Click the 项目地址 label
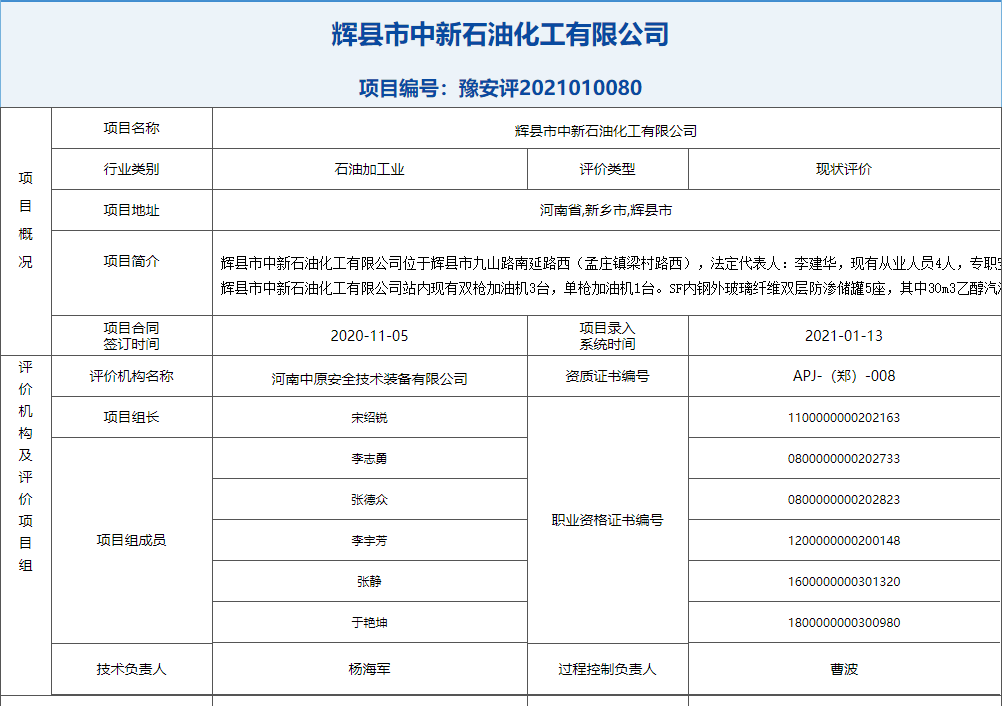The height and width of the screenshot is (706, 1002). pyautogui.click(x=132, y=210)
